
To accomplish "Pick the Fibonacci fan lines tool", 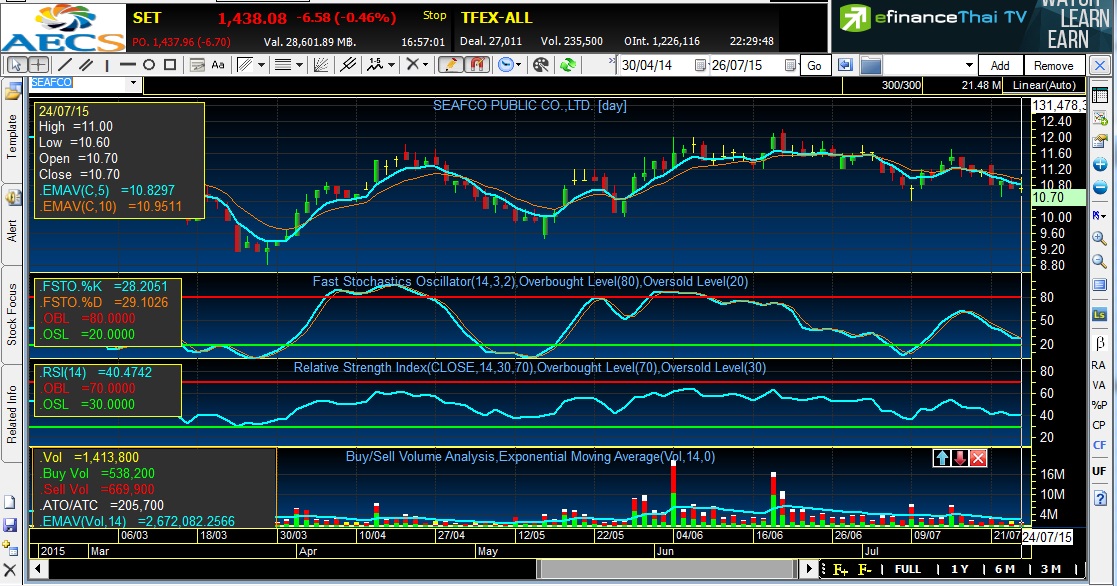I will pyautogui.click(x=321, y=66).
